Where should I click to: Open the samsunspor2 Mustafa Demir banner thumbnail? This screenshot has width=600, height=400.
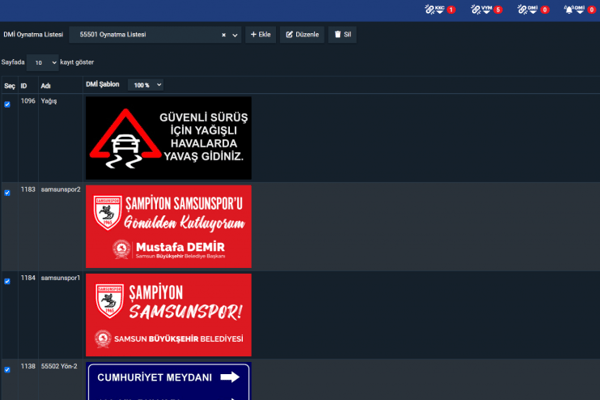[x=169, y=227]
